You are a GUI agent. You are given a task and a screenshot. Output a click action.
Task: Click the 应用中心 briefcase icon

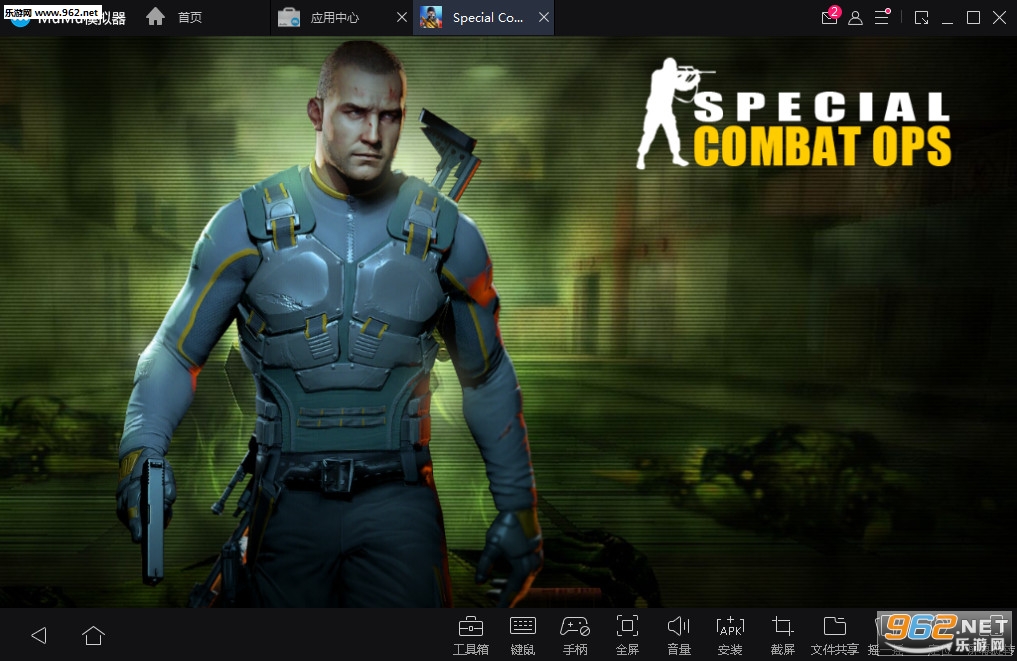point(289,18)
